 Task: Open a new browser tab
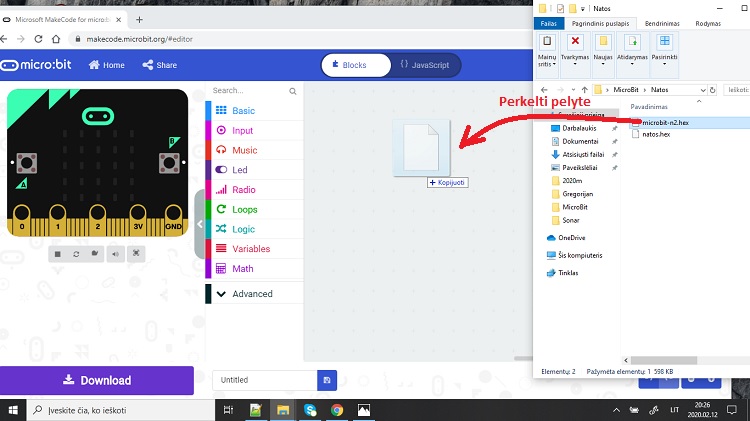(x=139, y=20)
